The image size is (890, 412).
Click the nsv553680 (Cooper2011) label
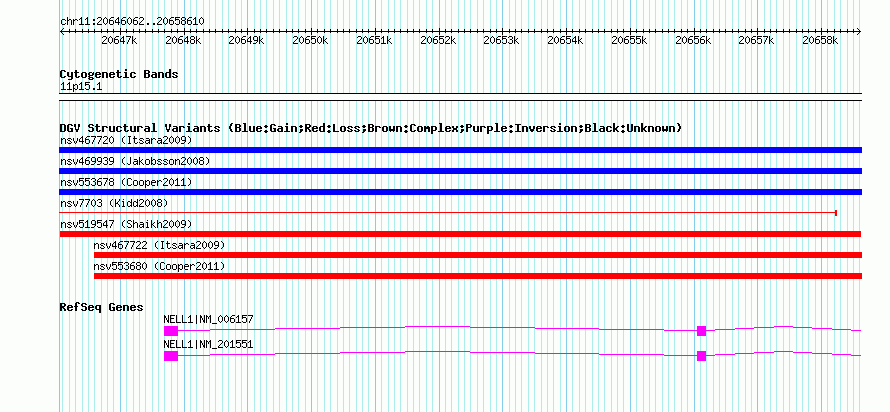click(x=159, y=266)
